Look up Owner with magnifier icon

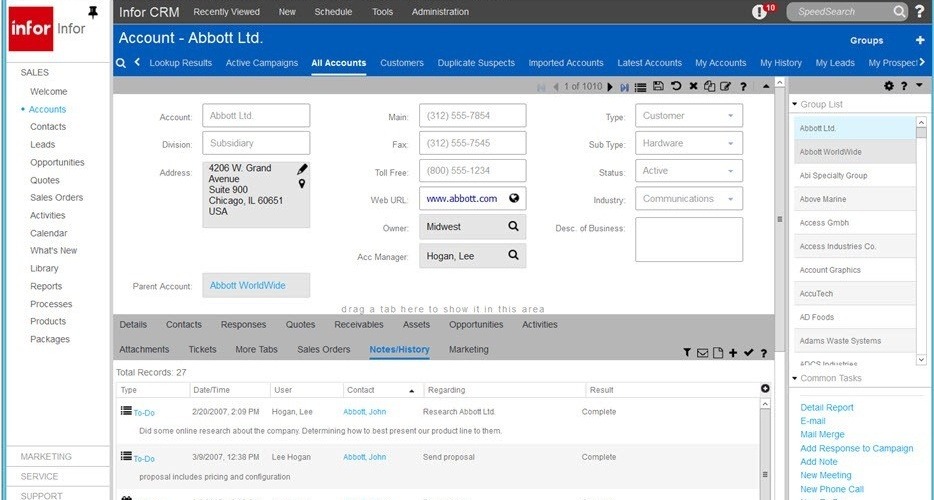[513, 226]
